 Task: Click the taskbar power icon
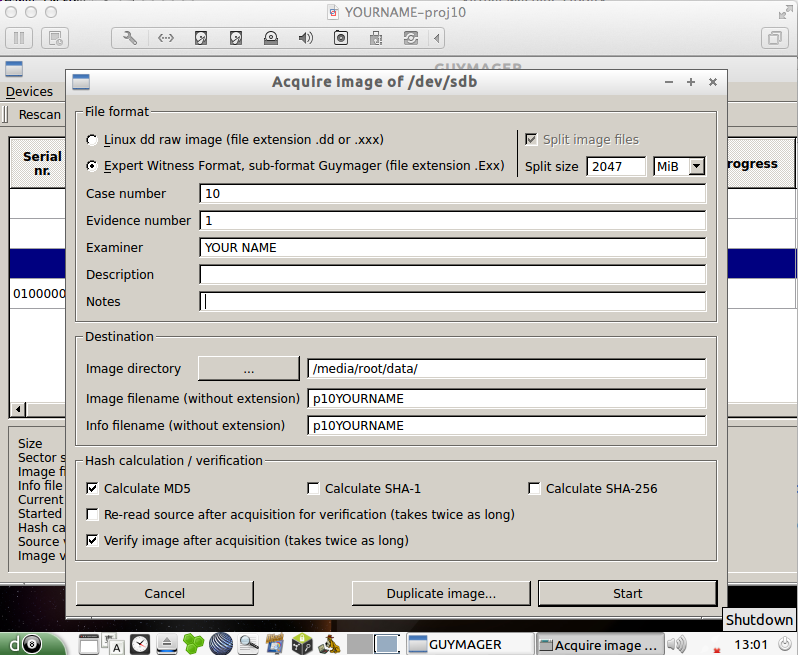(x=786, y=644)
